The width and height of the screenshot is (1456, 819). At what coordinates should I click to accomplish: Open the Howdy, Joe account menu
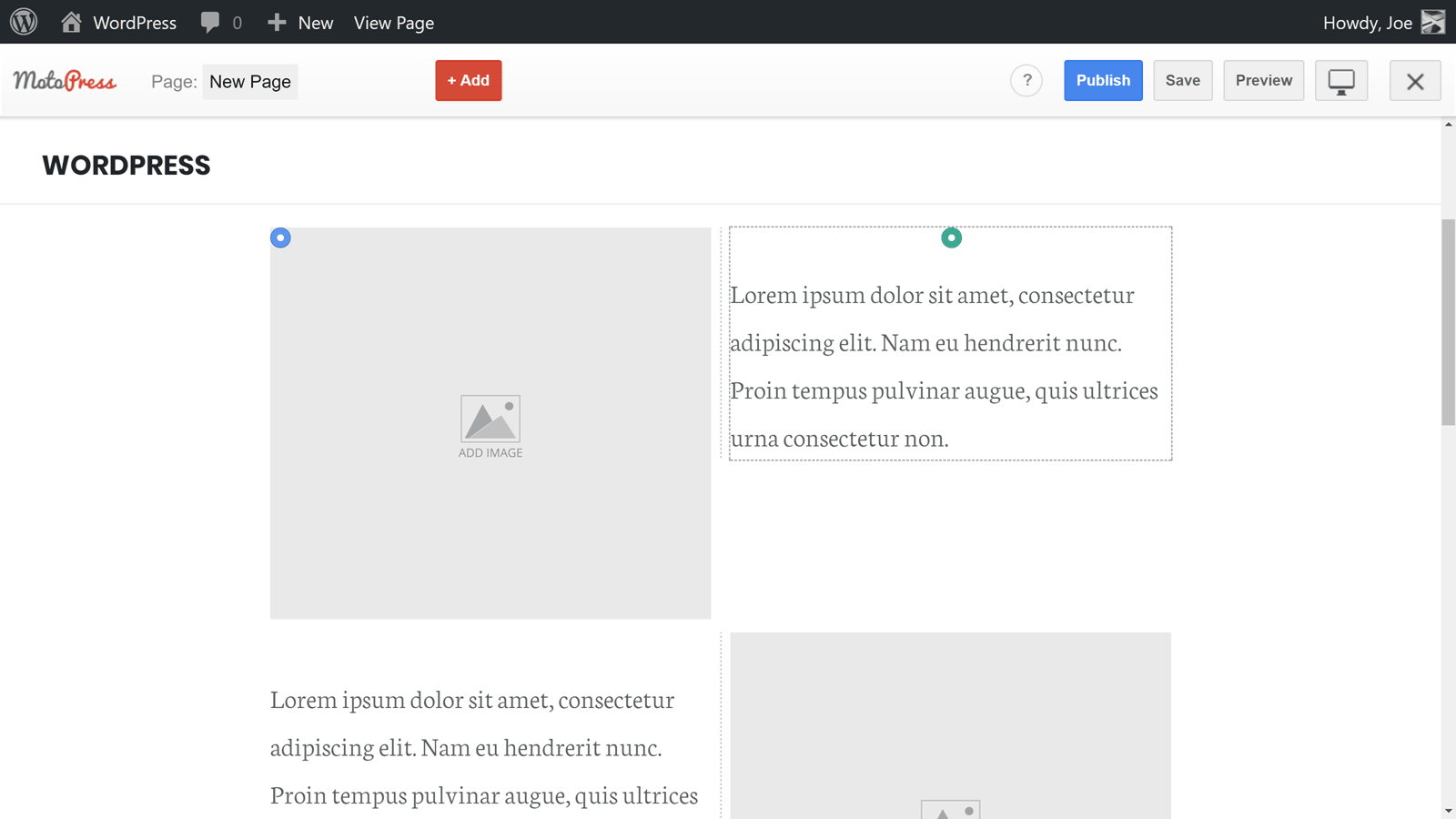pos(1367,22)
